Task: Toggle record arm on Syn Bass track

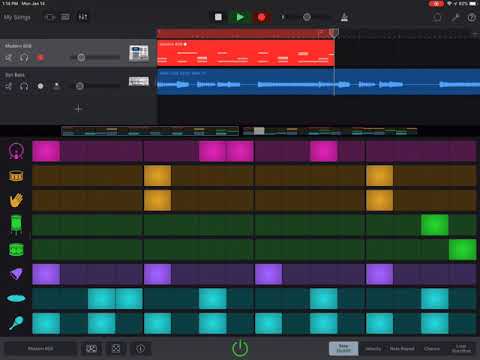Action: click(x=40, y=86)
